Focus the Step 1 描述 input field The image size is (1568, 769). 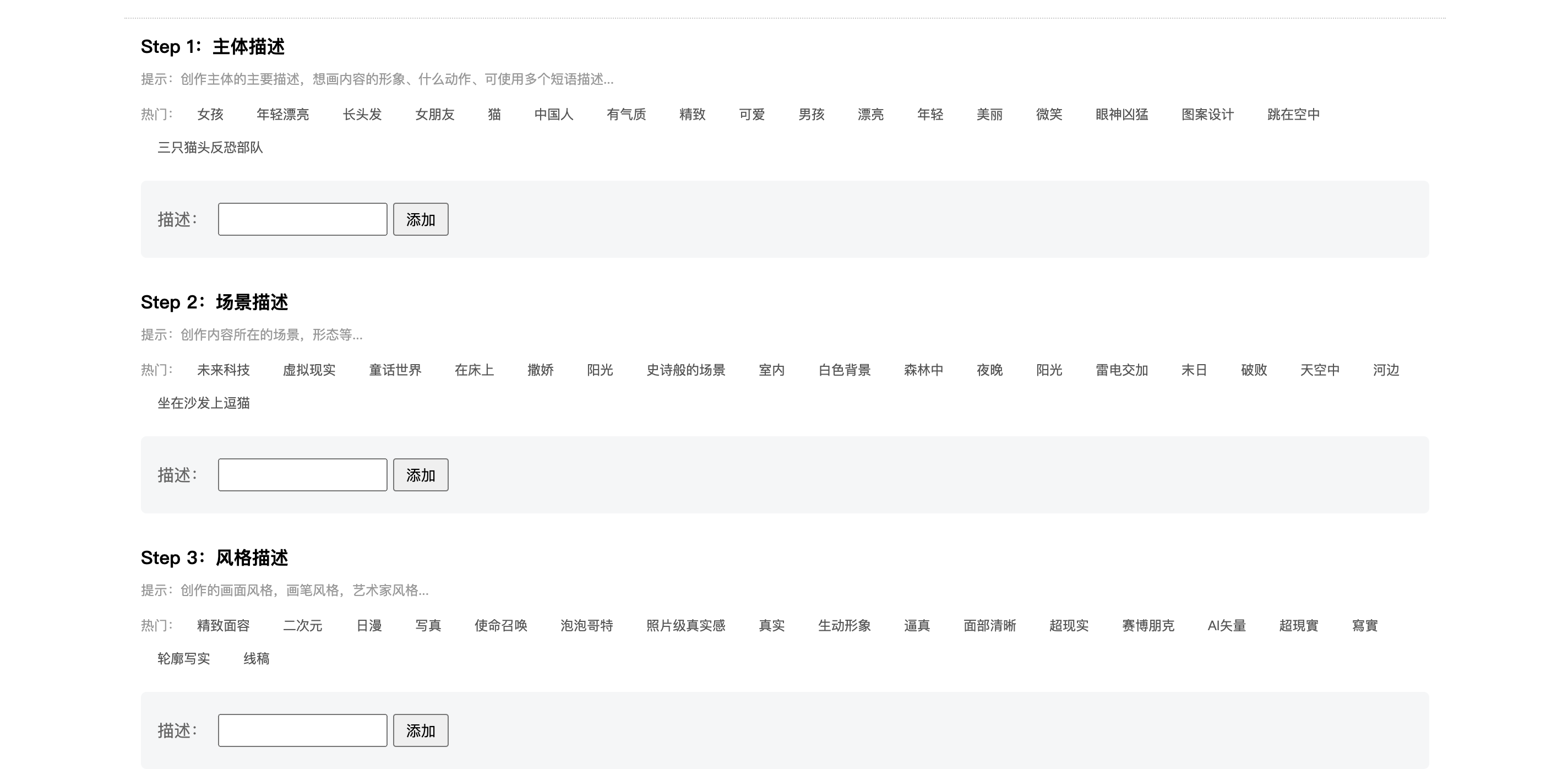pyautogui.click(x=302, y=219)
